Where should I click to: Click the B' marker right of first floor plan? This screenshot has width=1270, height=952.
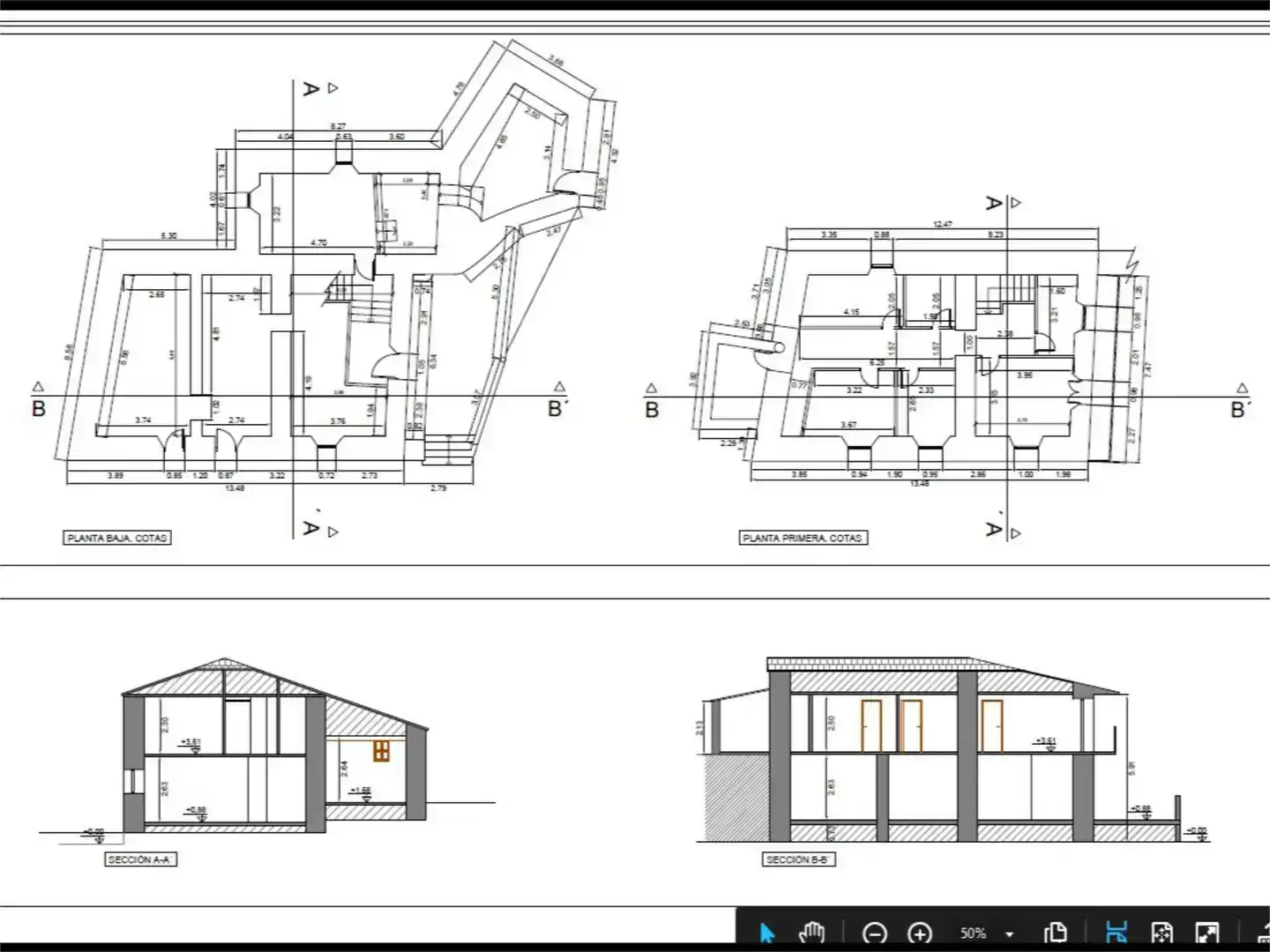1240,409
